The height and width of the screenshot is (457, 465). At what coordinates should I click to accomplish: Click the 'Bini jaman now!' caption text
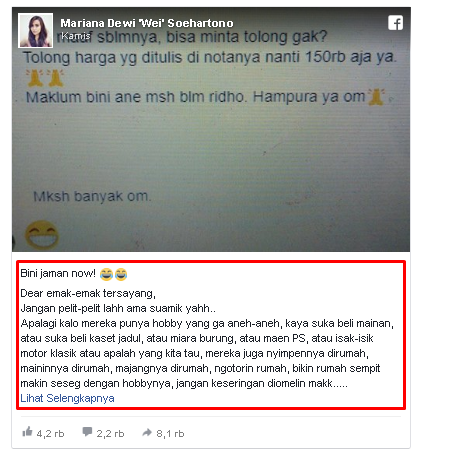tap(58, 273)
